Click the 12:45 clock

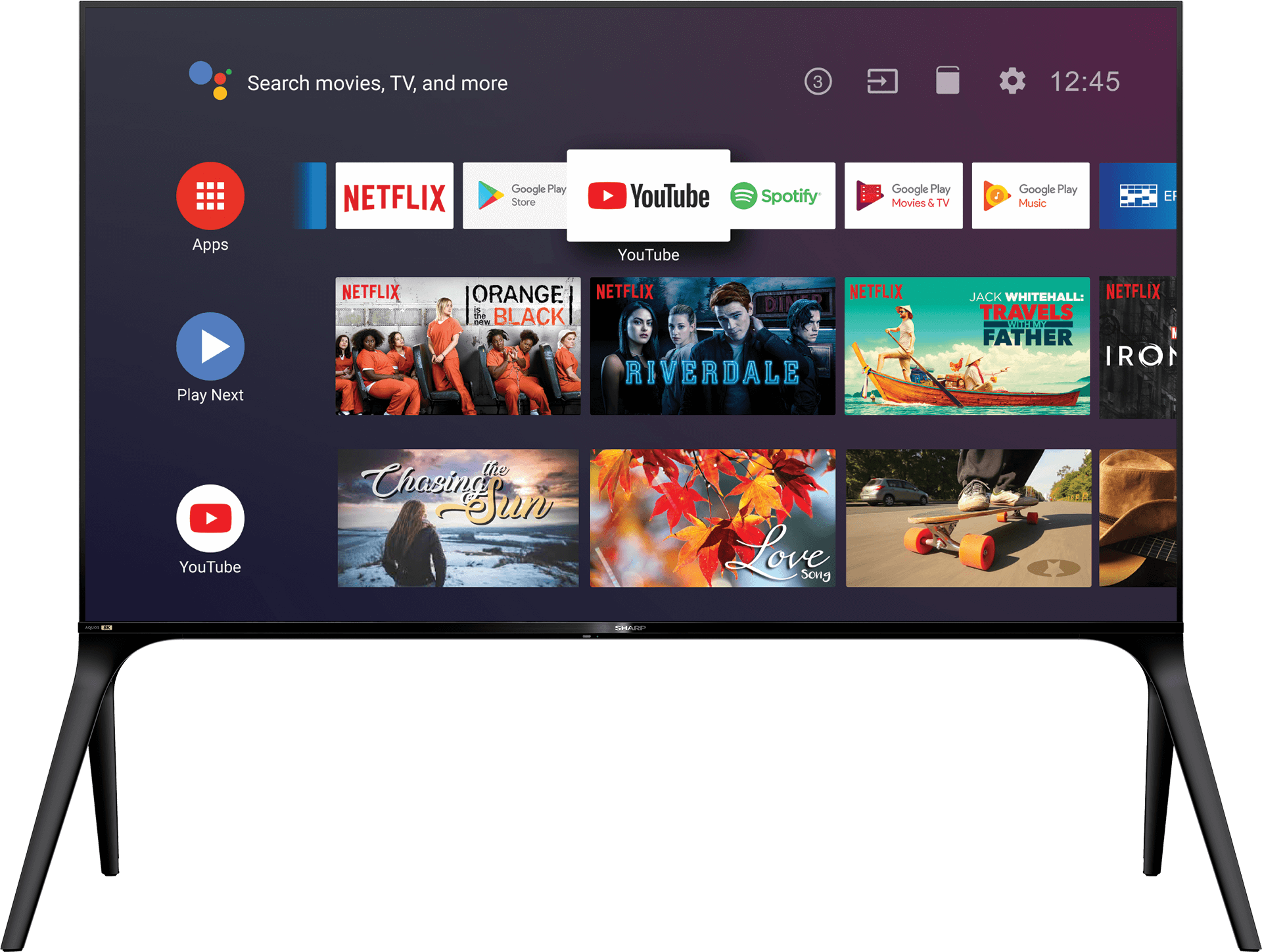tap(1085, 82)
